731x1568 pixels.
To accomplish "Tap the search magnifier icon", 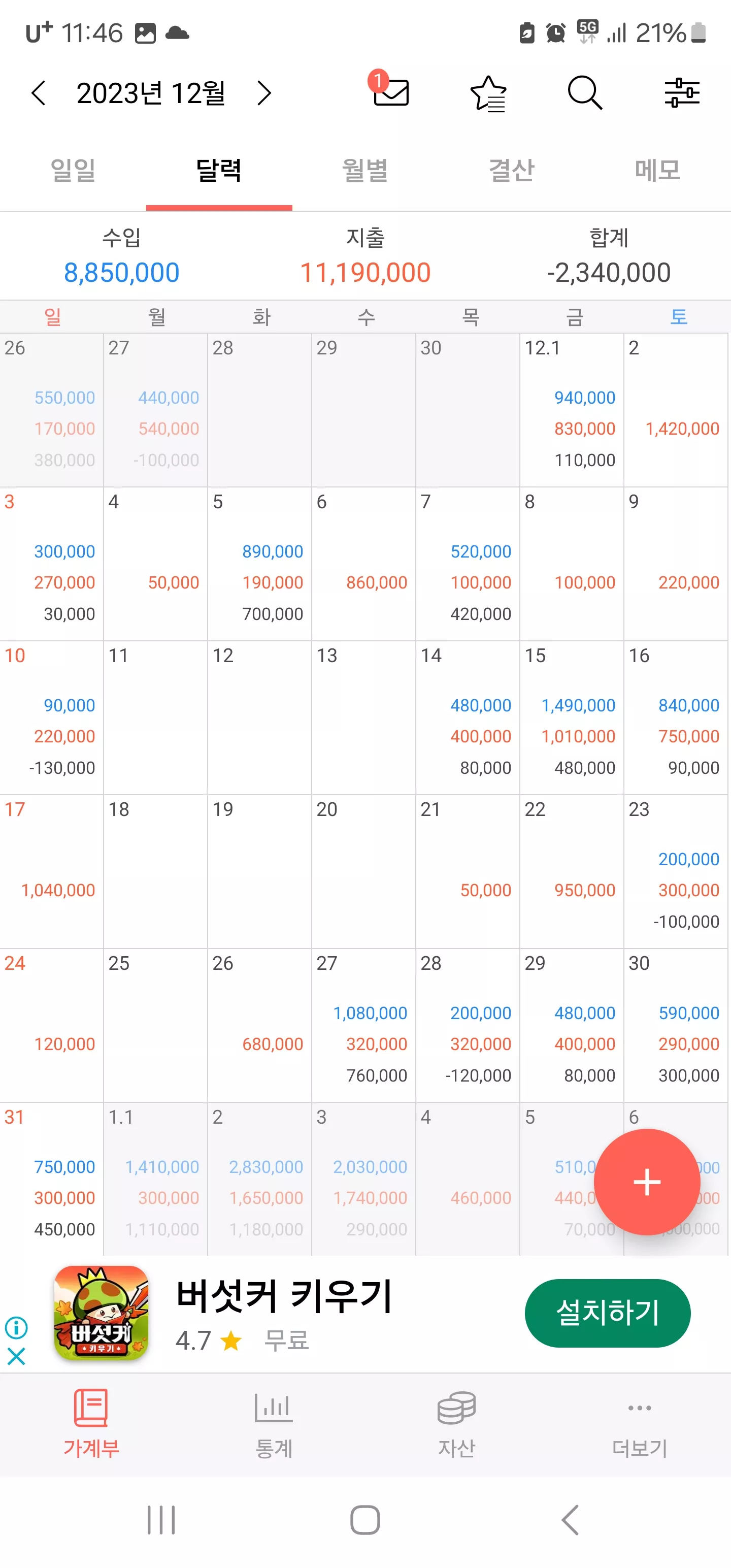I will 585,92.
